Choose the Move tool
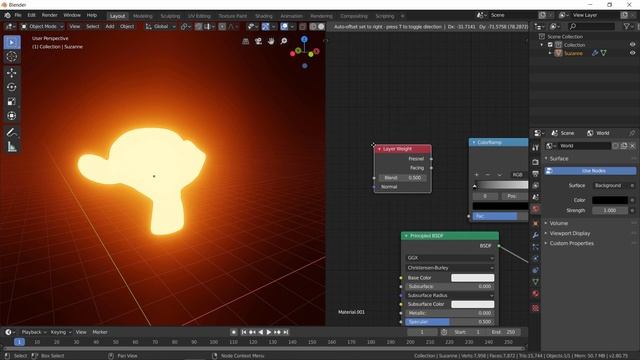The image size is (640, 360). [12, 73]
